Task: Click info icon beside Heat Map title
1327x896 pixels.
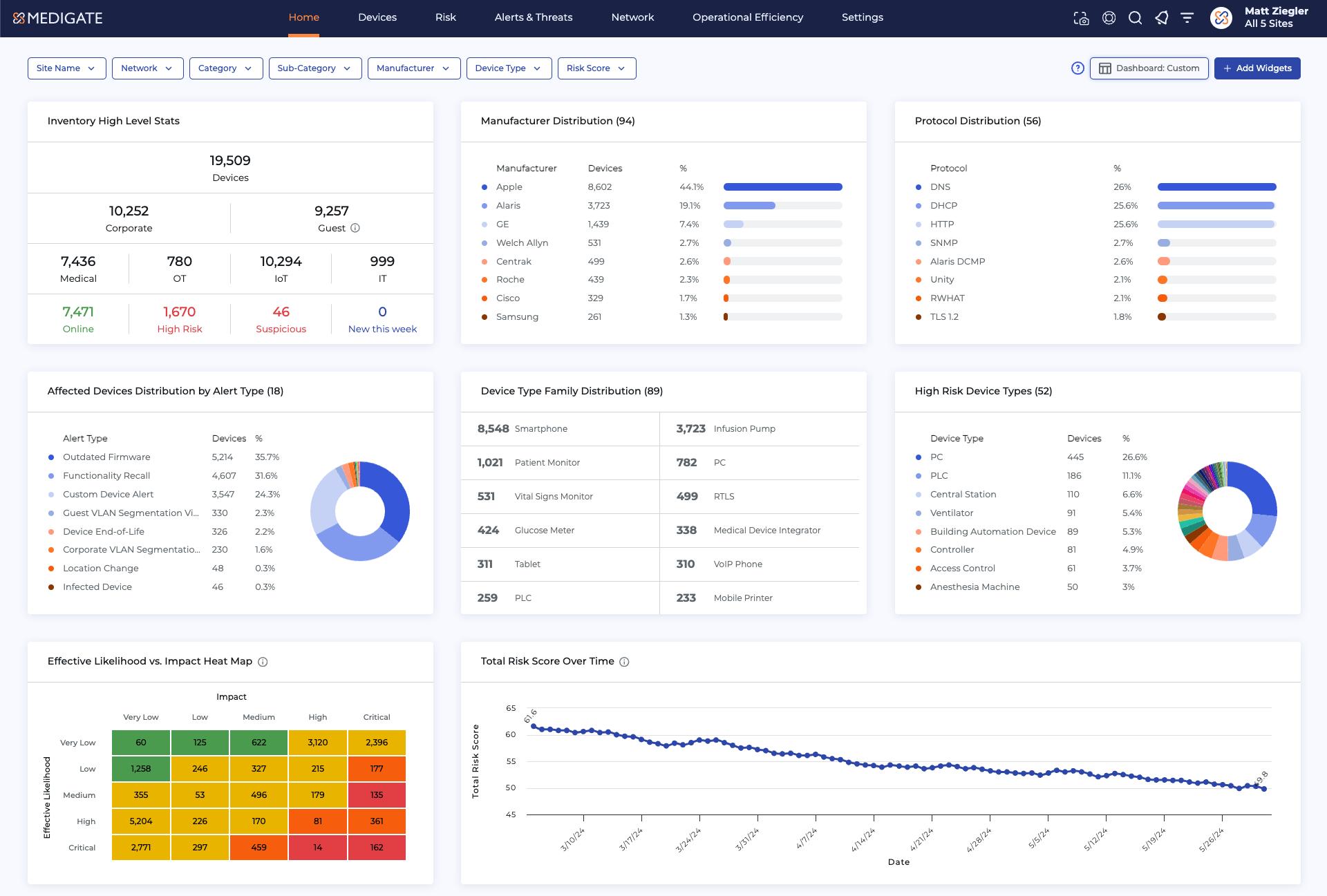Action: 263,662
